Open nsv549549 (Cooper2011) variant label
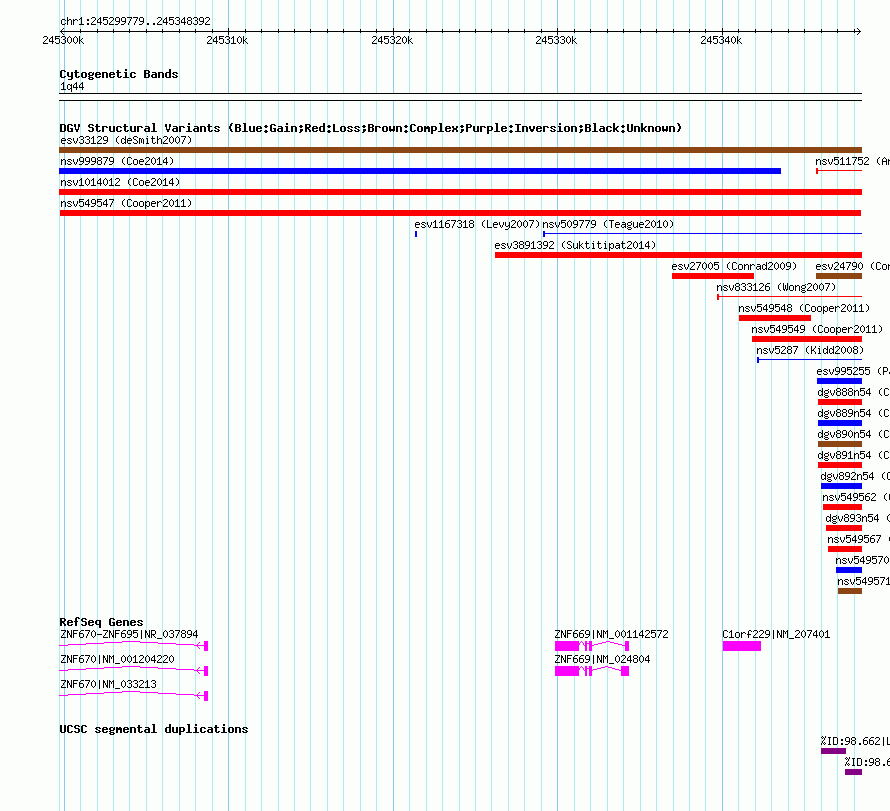 817,329
